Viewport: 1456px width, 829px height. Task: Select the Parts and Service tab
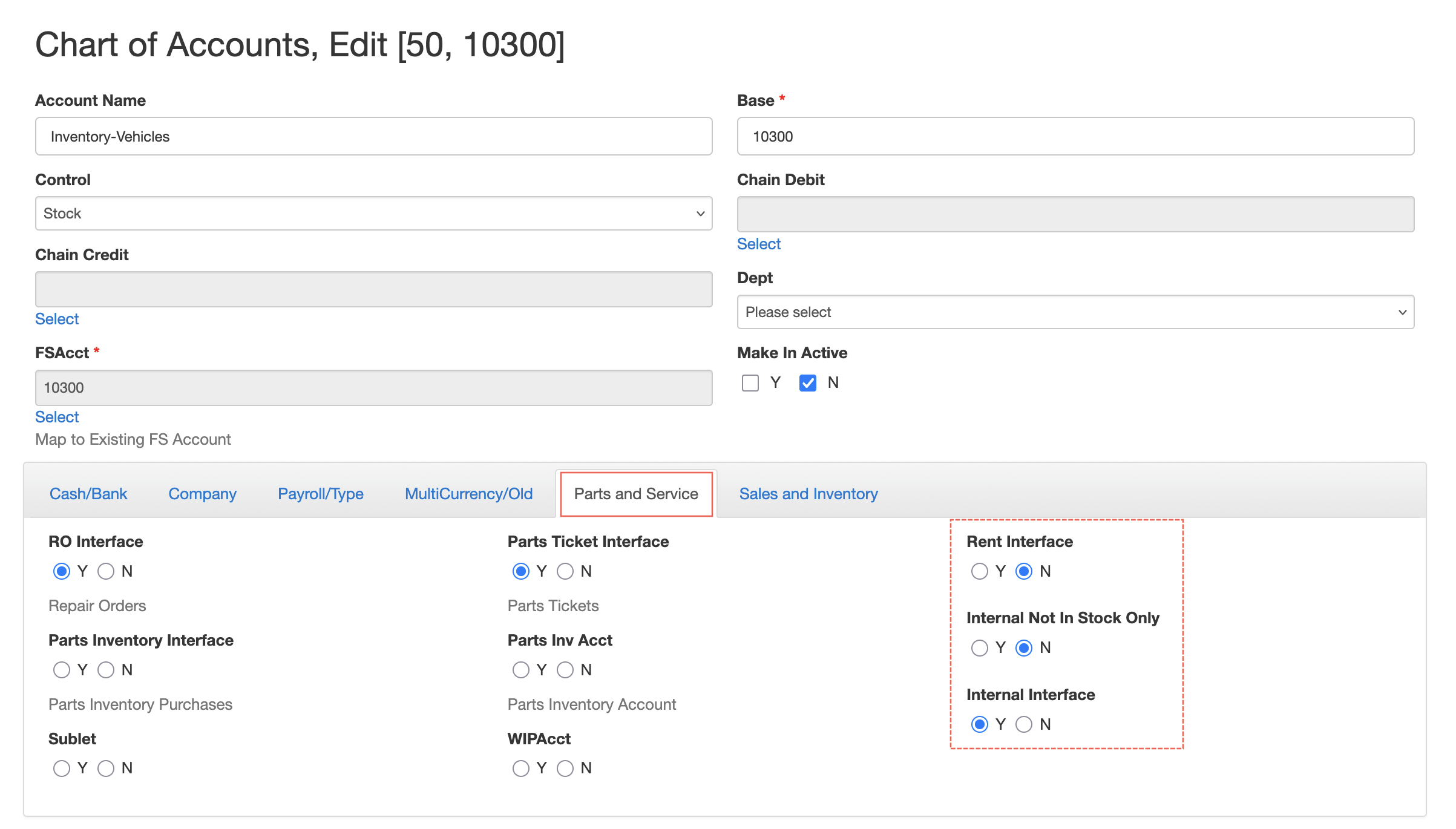(636, 494)
